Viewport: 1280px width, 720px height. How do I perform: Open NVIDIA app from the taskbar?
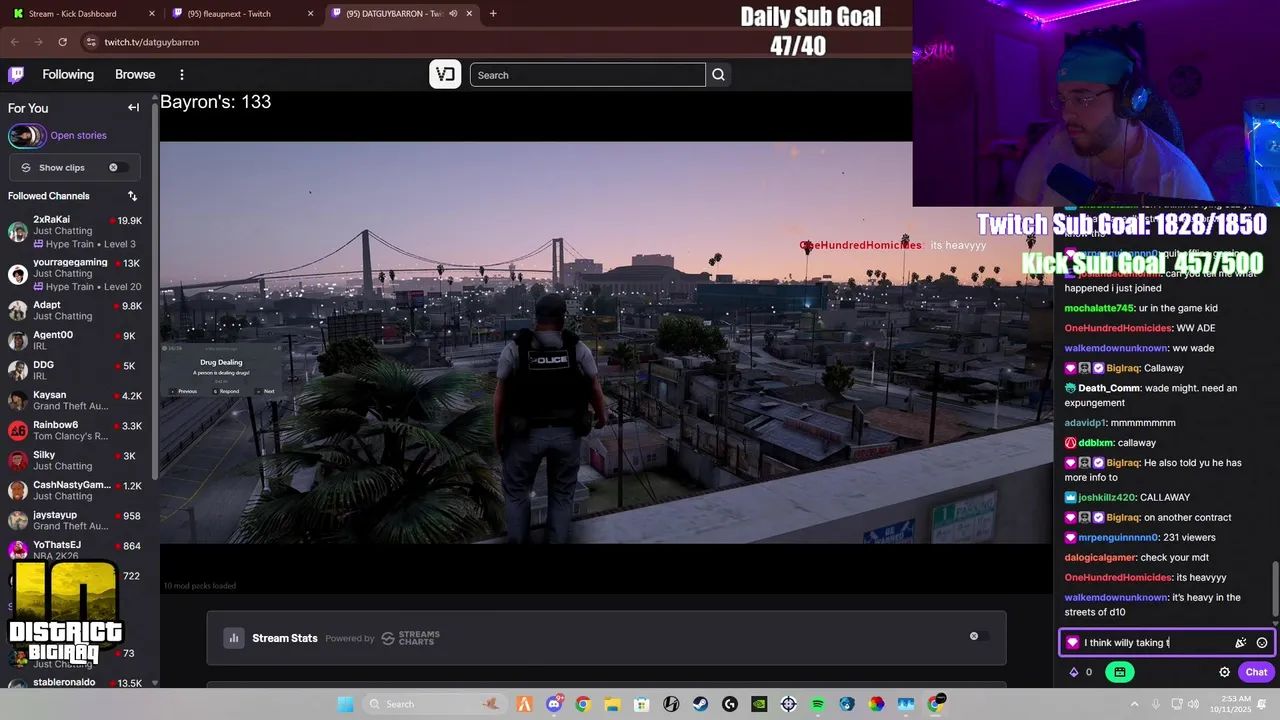[759, 704]
